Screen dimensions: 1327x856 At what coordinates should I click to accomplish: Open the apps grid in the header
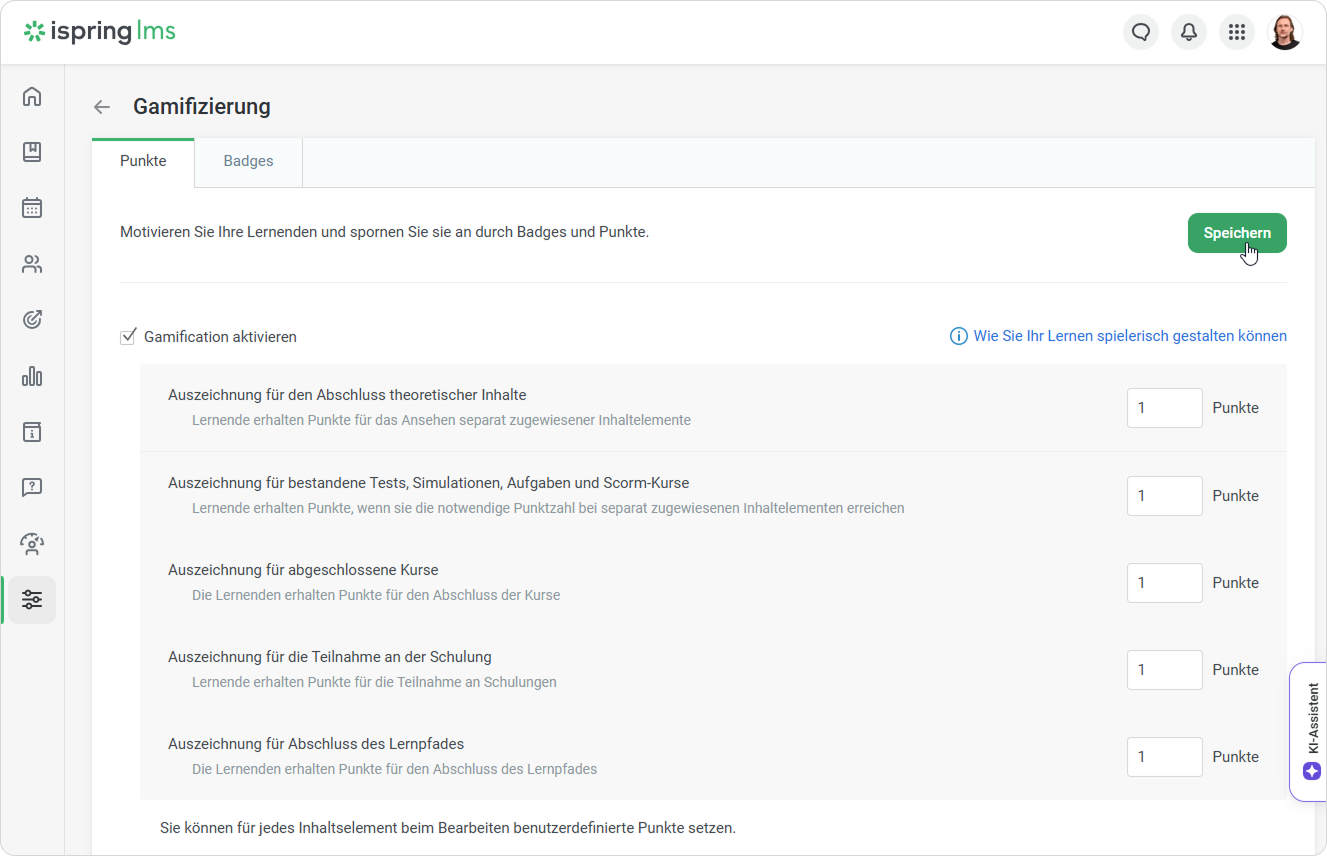pyautogui.click(x=1237, y=31)
